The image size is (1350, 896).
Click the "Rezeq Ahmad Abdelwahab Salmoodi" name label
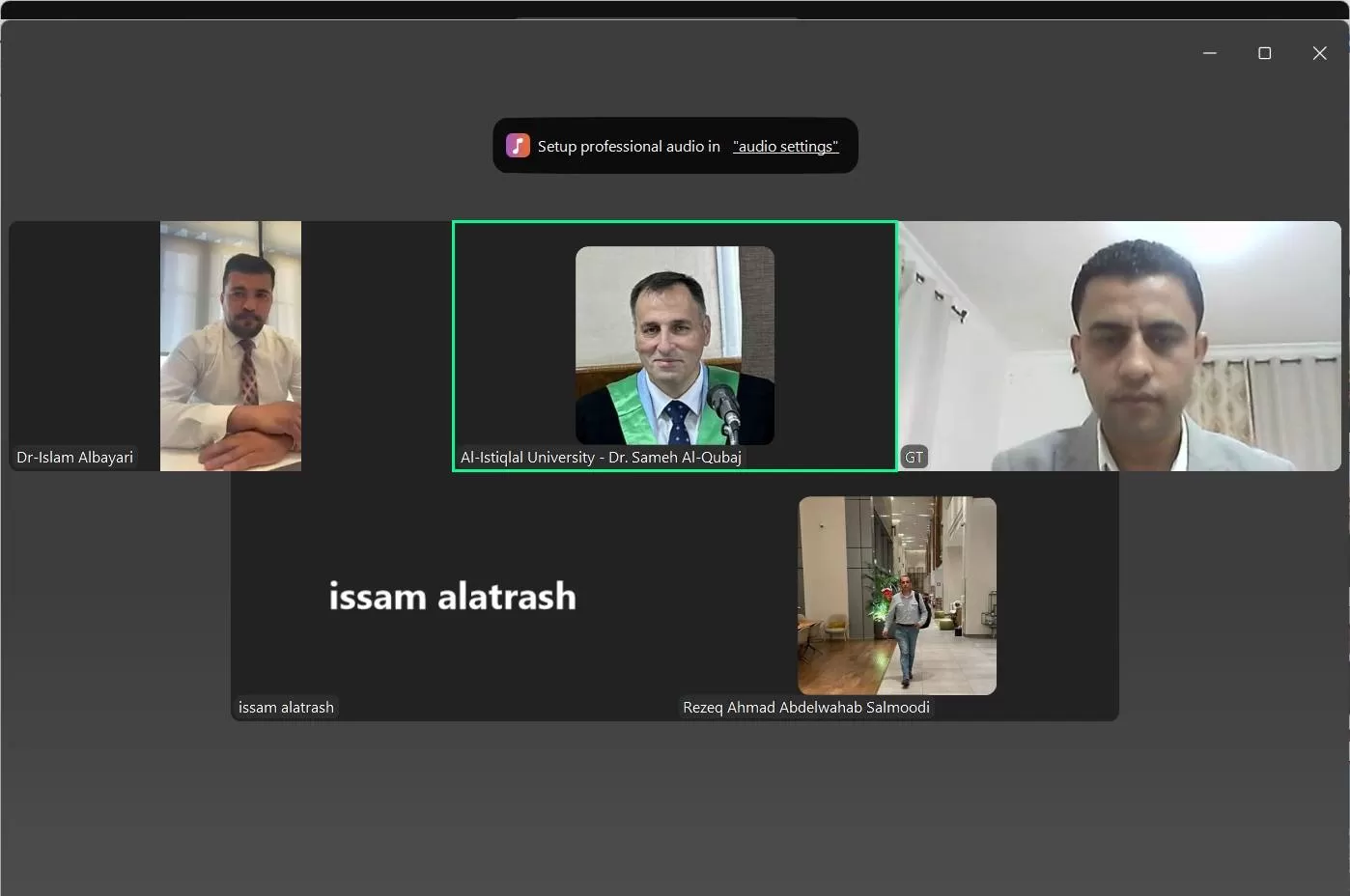click(x=805, y=708)
